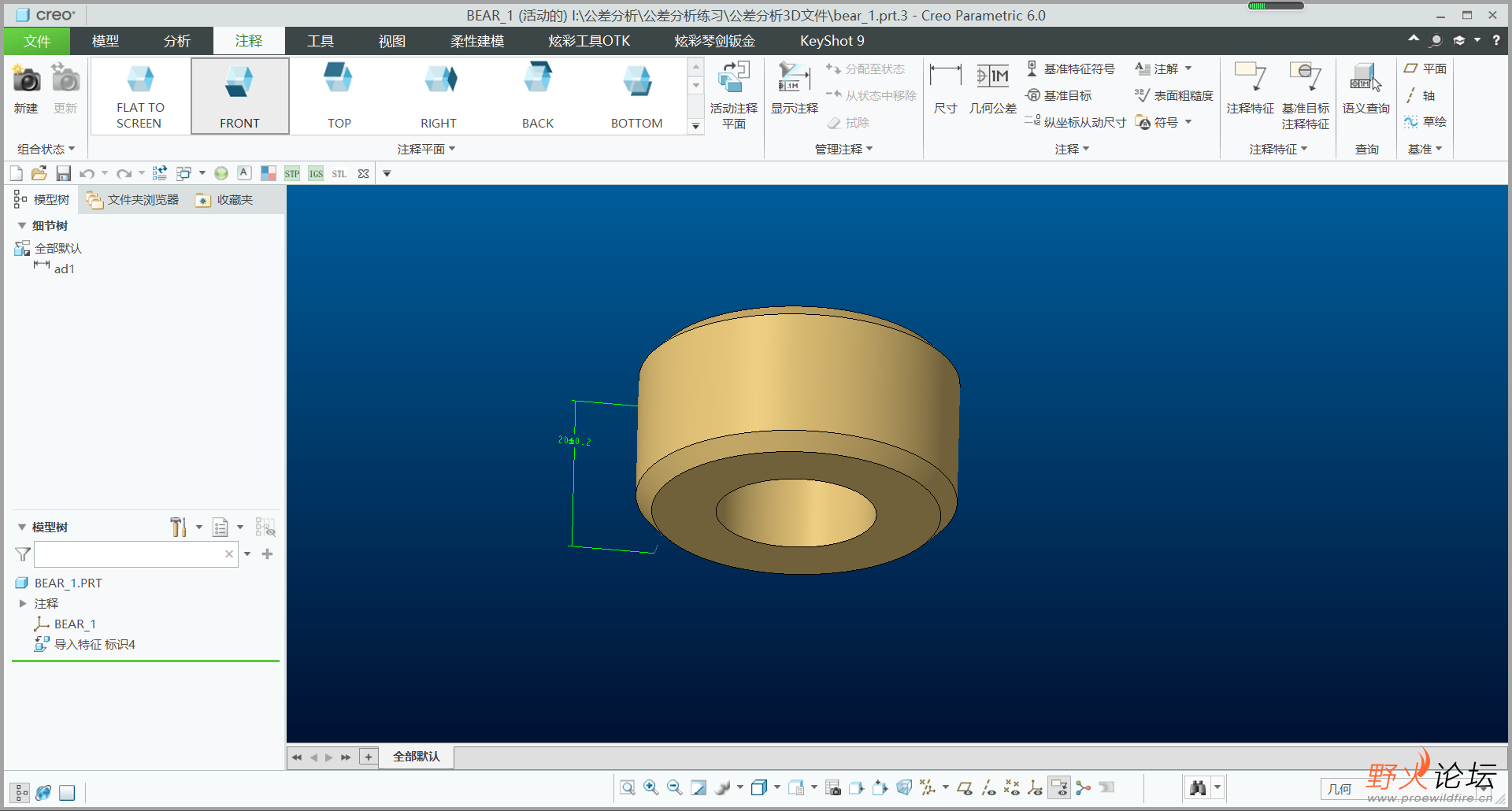
Task: Click Surface Finish (表面粗糙度) tool
Action: point(1174,95)
